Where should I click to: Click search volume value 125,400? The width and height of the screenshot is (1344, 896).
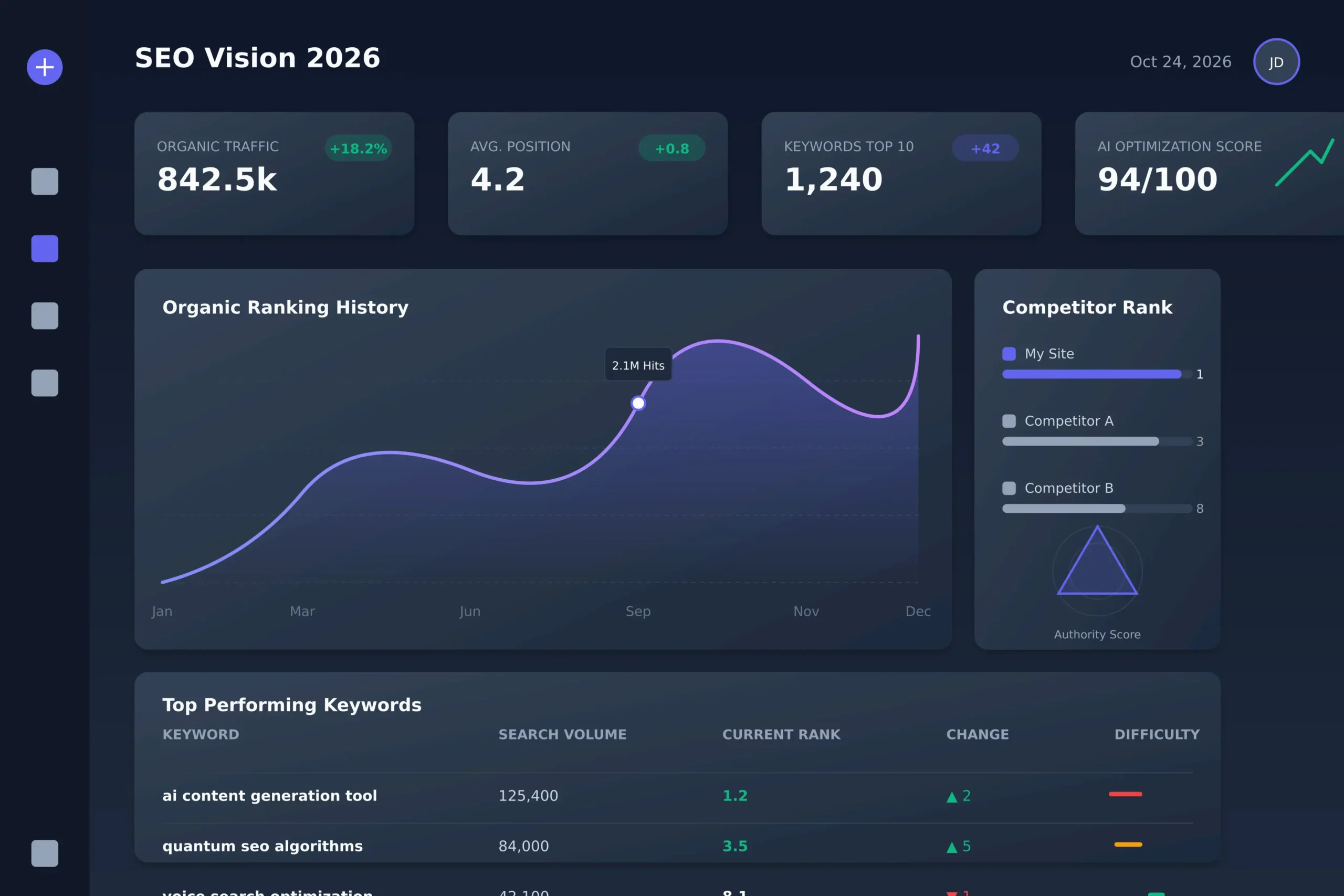point(528,795)
